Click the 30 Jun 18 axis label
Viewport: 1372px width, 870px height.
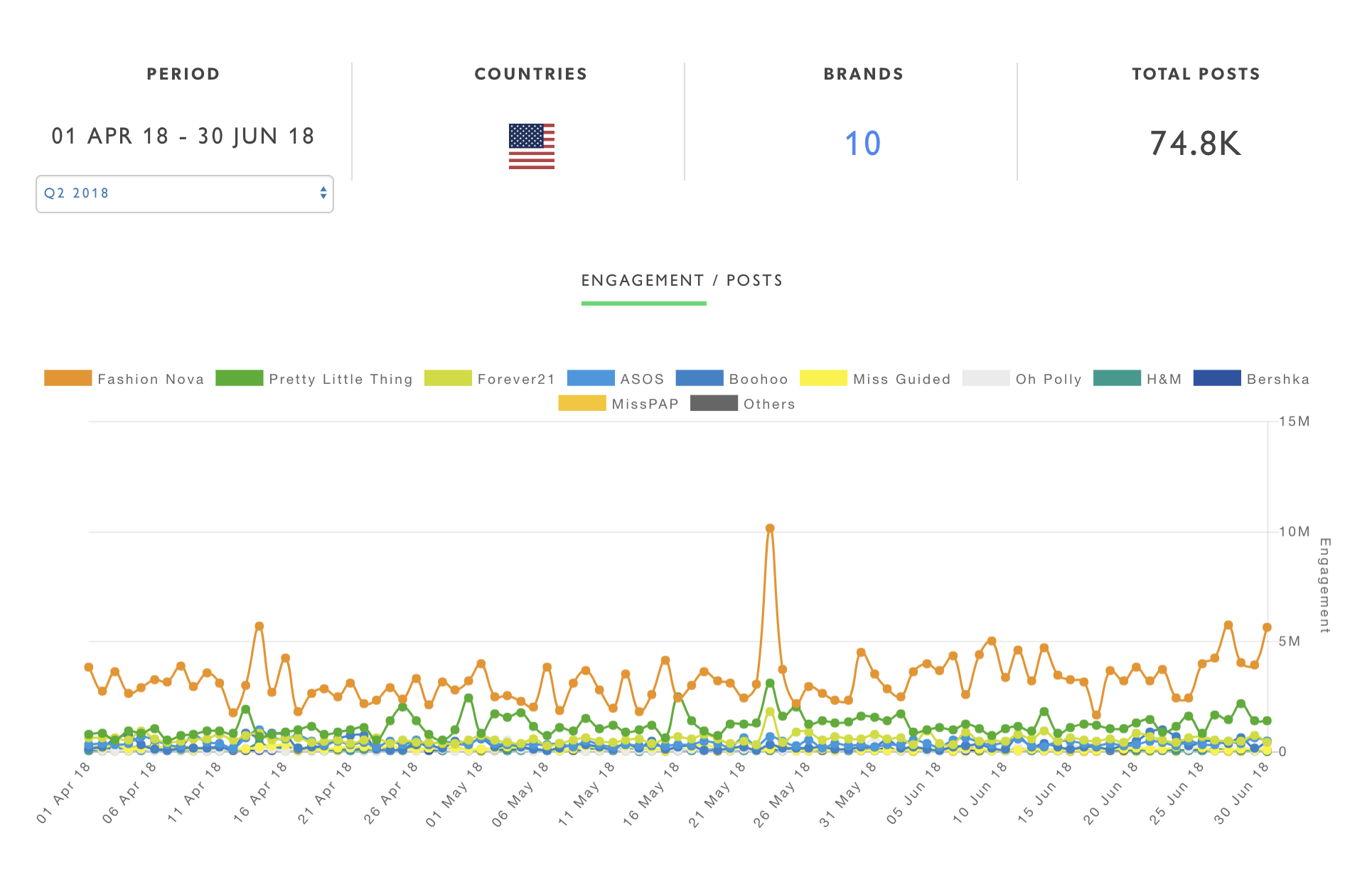point(1241,793)
